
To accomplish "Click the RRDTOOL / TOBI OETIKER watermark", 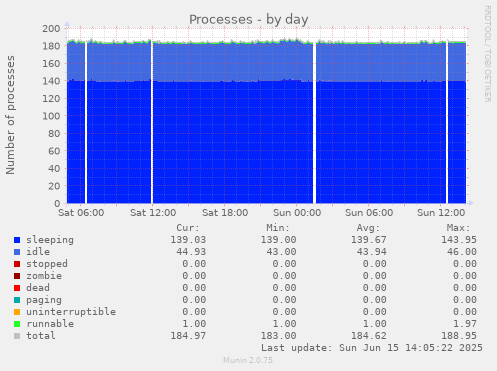I will click(x=487, y=54).
